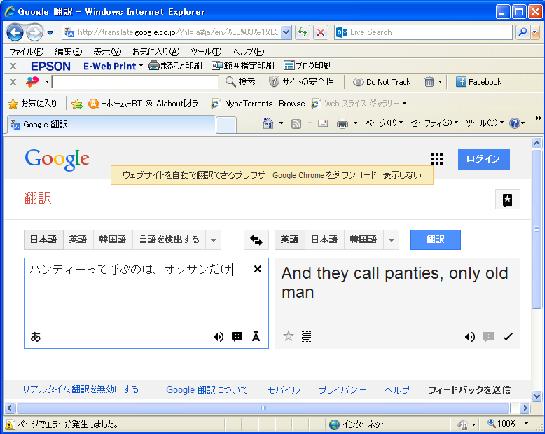This screenshot has width=545, height=434.
Task: Expand the address bar history dropdown
Action: coord(286,32)
